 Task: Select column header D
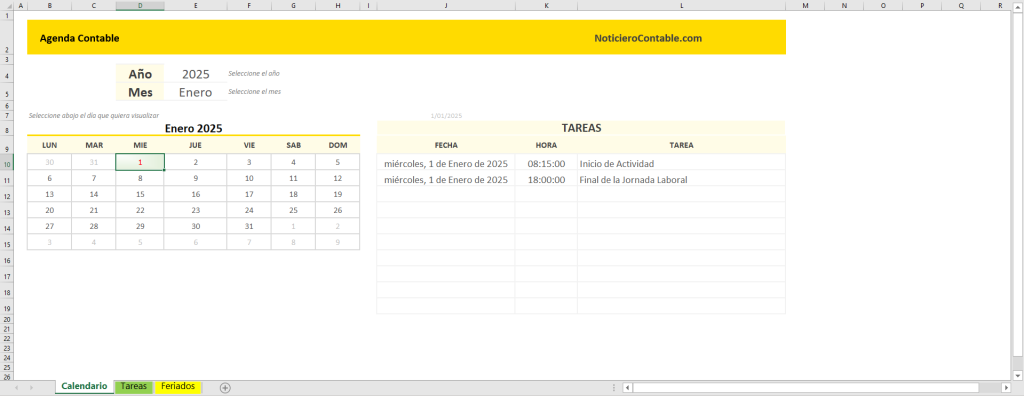coord(140,5)
